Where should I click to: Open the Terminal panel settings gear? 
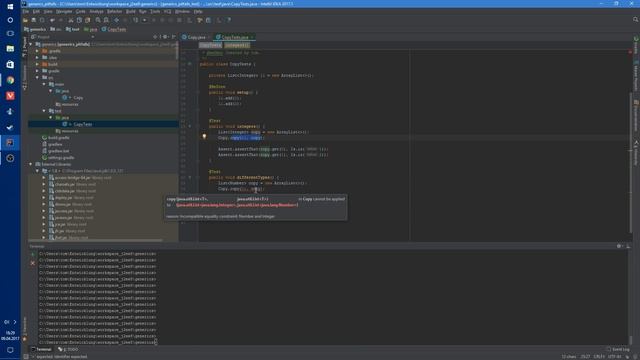[x=619, y=246]
